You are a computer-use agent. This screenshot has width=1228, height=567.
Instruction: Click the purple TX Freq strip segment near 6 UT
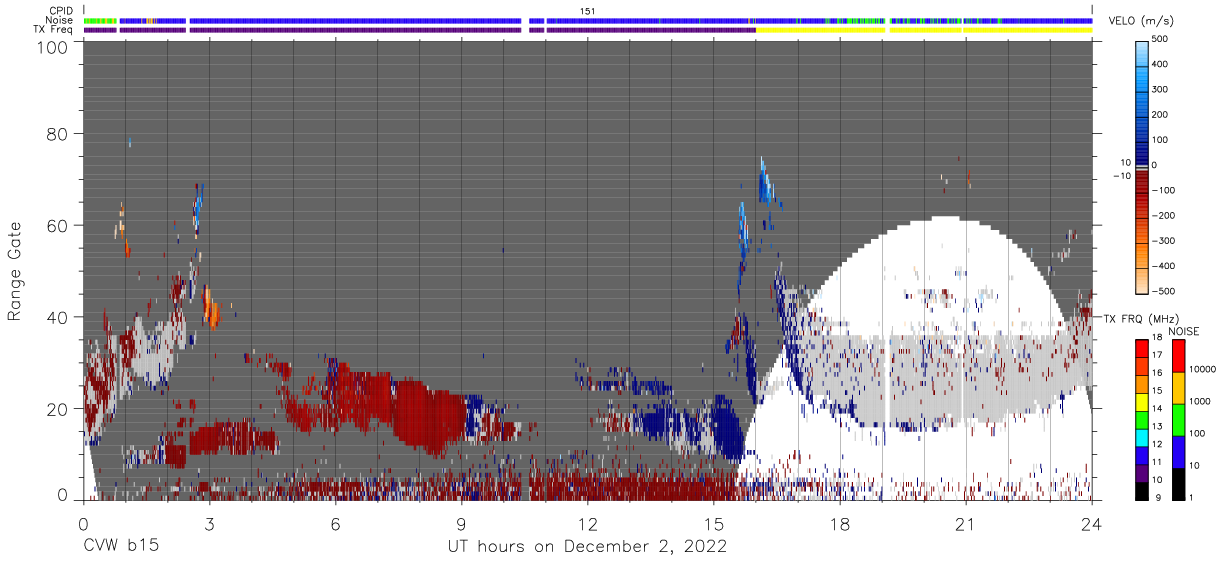click(356, 30)
